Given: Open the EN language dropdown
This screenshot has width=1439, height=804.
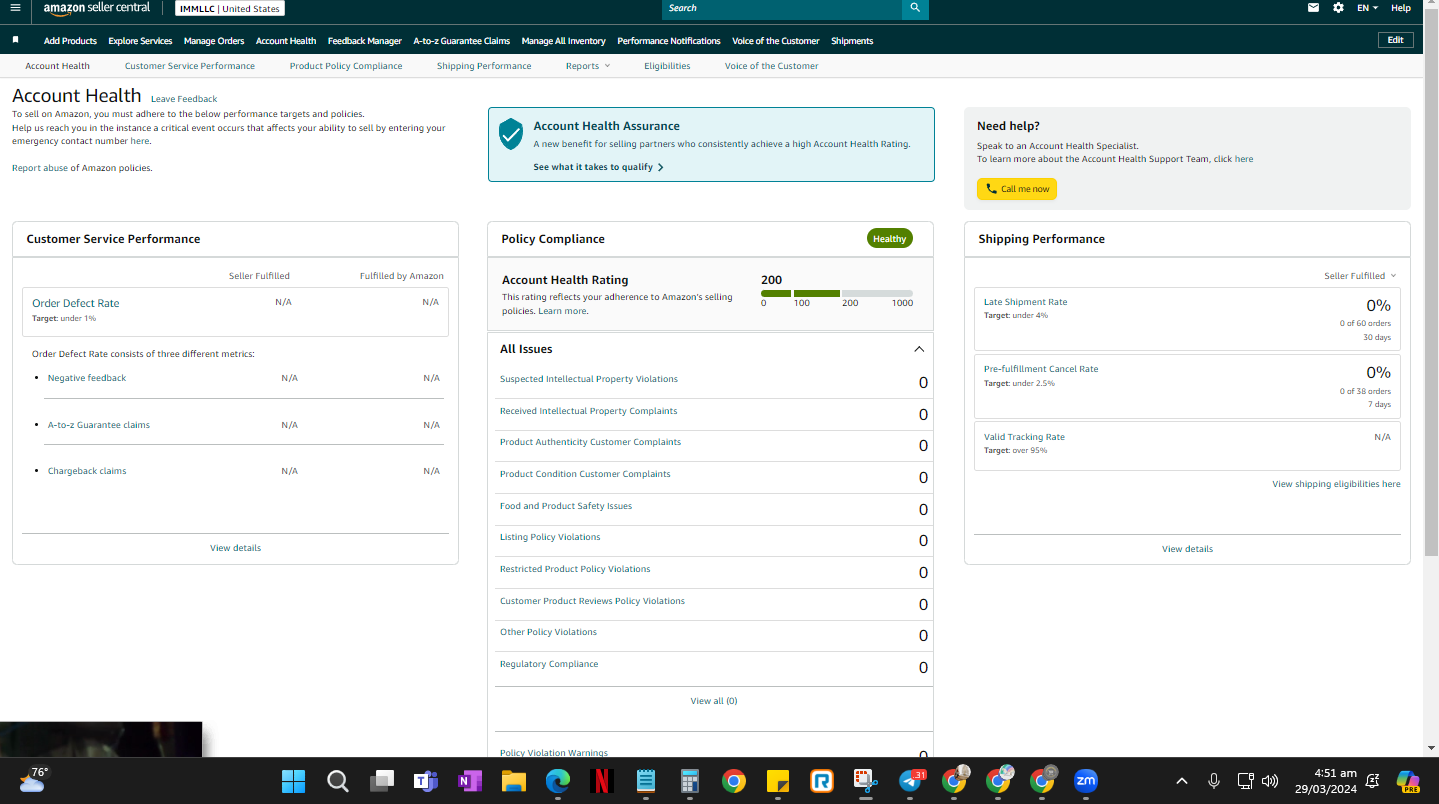Looking at the screenshot, I should pos(1367,8).
